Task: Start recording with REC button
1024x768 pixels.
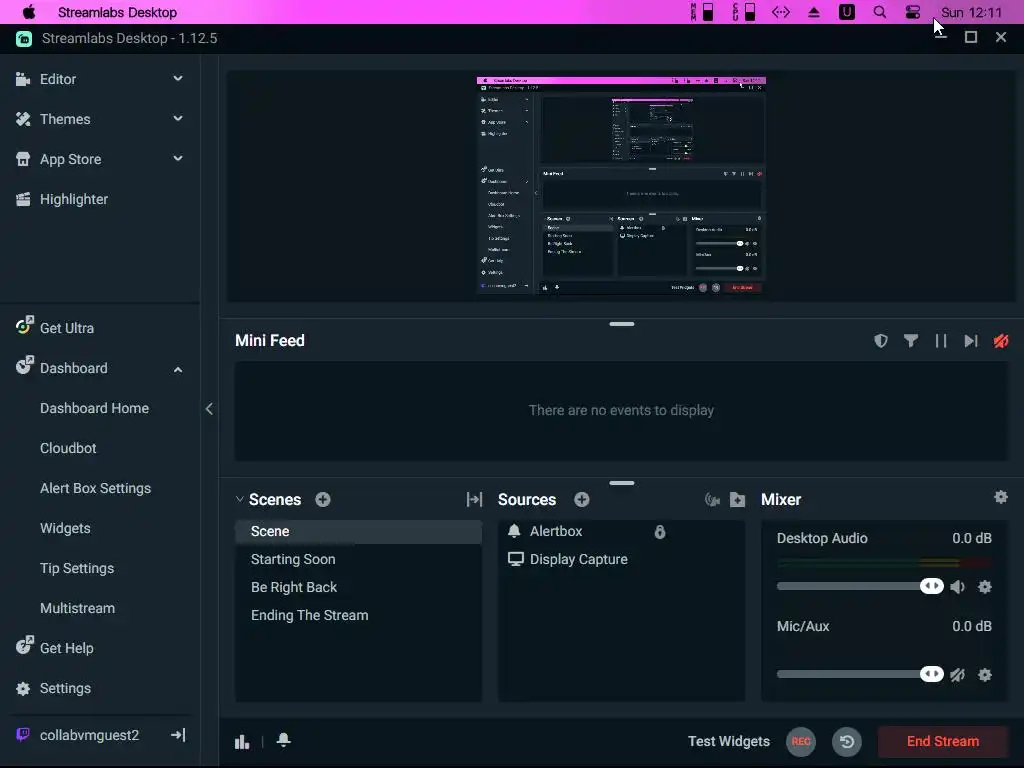Action: pyautogui.click(x=801, y=741)
